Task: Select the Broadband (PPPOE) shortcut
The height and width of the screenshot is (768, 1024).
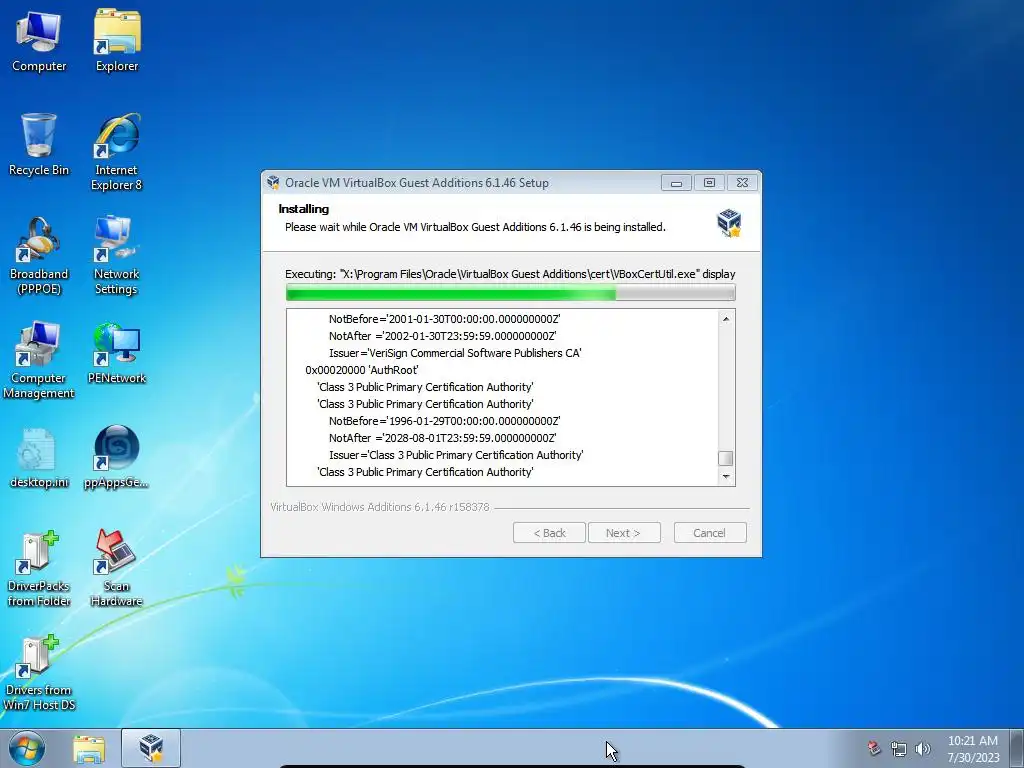Action: 39,256
